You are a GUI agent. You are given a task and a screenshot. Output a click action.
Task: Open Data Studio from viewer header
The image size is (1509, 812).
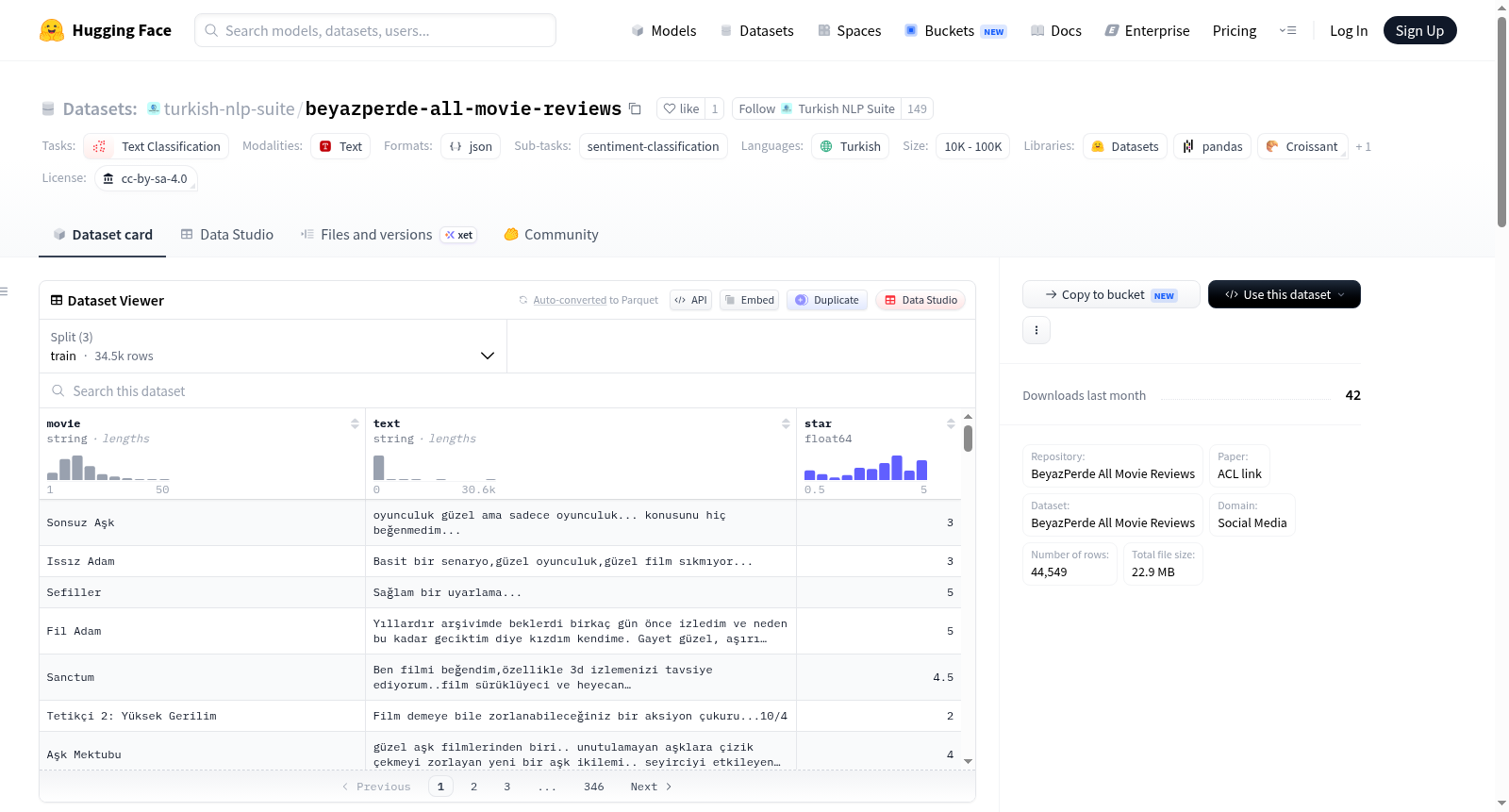pos(920,300)
